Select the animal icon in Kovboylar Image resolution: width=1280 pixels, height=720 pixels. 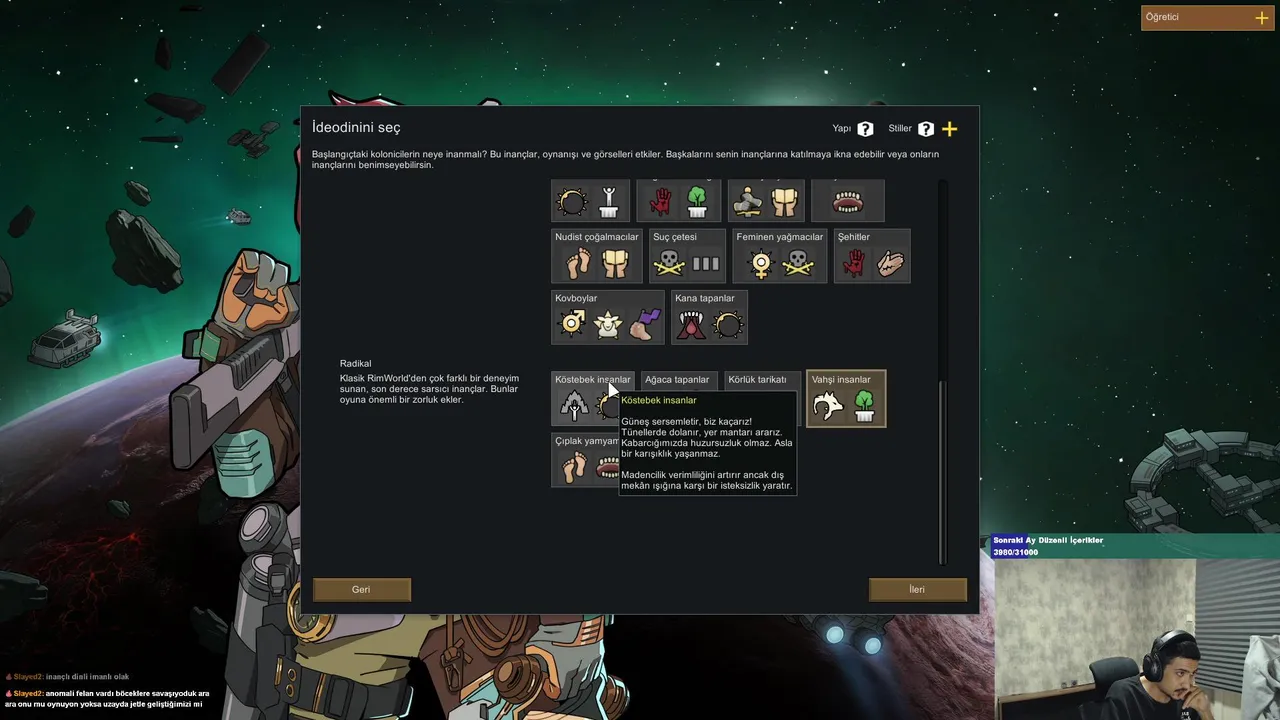[608, 325]
